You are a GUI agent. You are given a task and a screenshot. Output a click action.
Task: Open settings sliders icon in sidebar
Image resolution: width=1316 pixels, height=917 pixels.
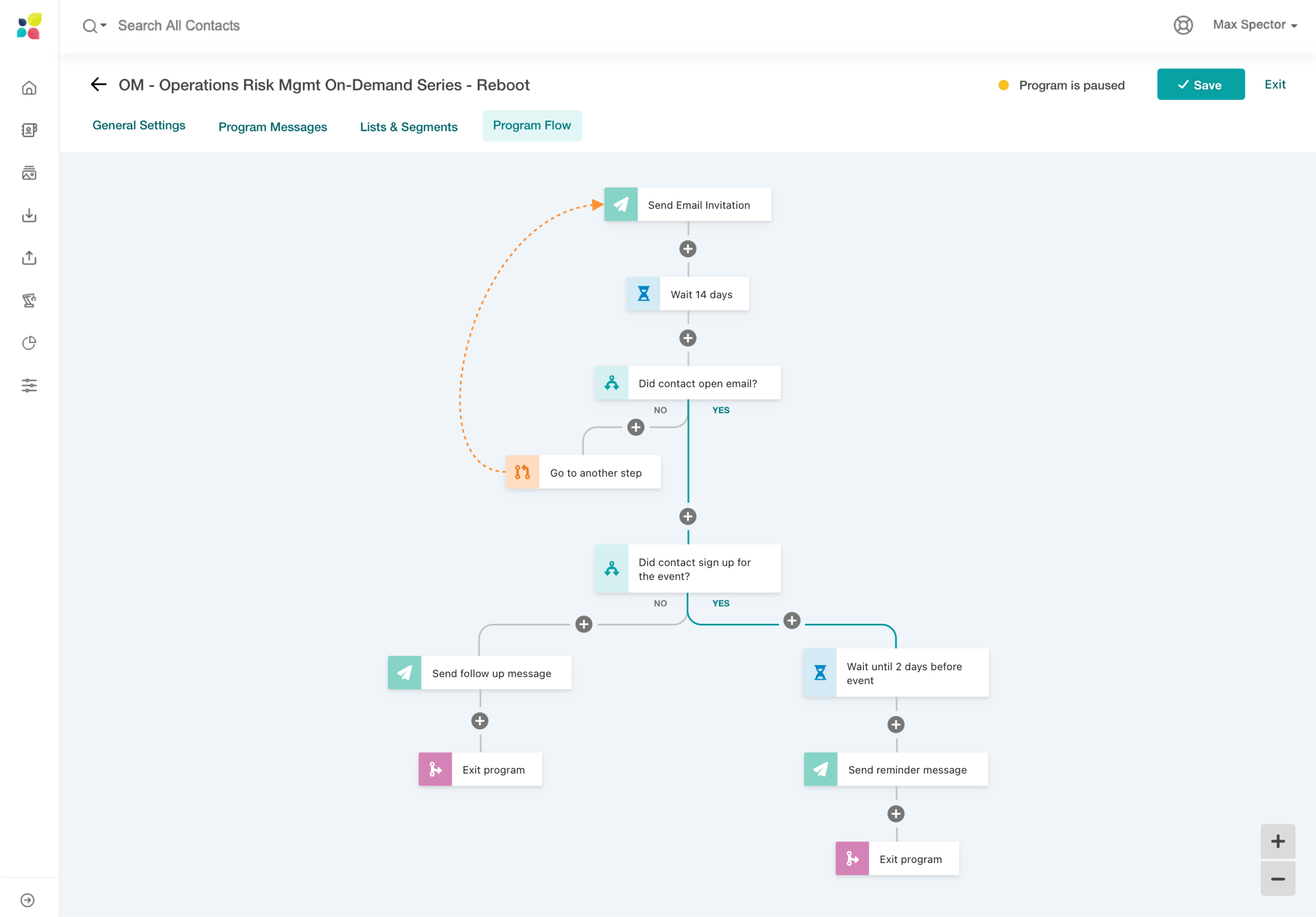click(x=29, y=385)
